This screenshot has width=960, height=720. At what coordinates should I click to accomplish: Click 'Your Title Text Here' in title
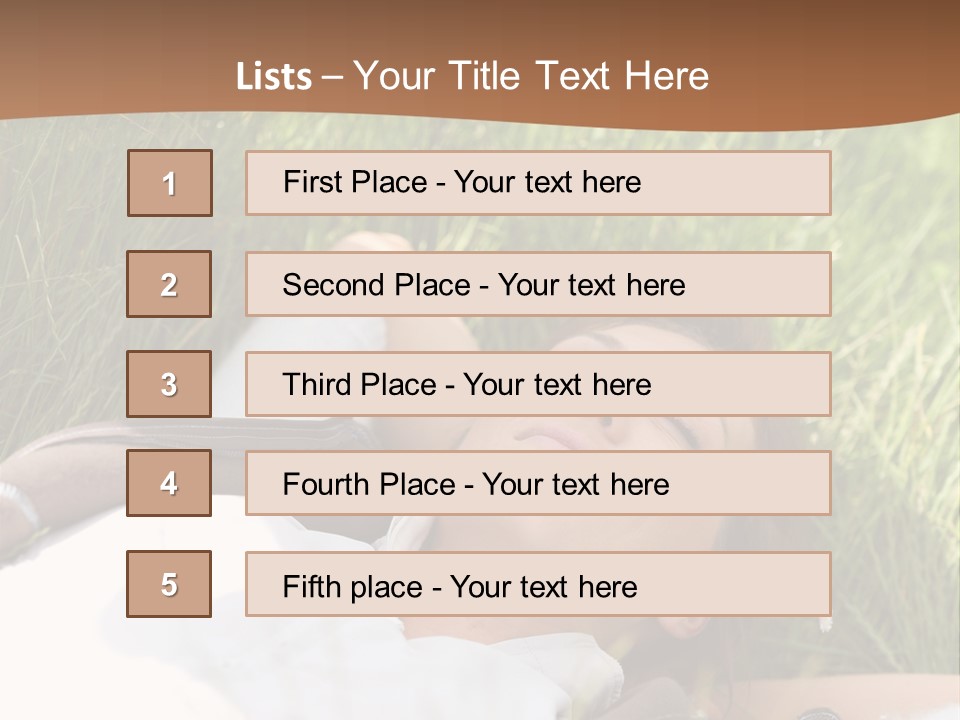coord(531,77)
